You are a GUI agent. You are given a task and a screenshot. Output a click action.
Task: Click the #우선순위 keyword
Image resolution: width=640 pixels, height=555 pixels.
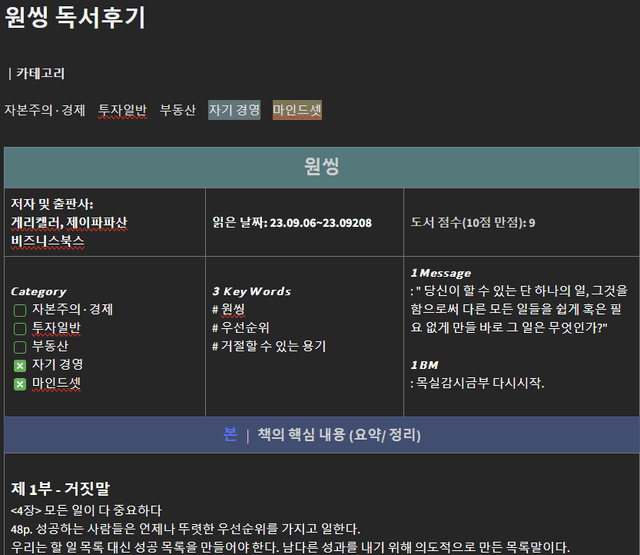point(241,328)
